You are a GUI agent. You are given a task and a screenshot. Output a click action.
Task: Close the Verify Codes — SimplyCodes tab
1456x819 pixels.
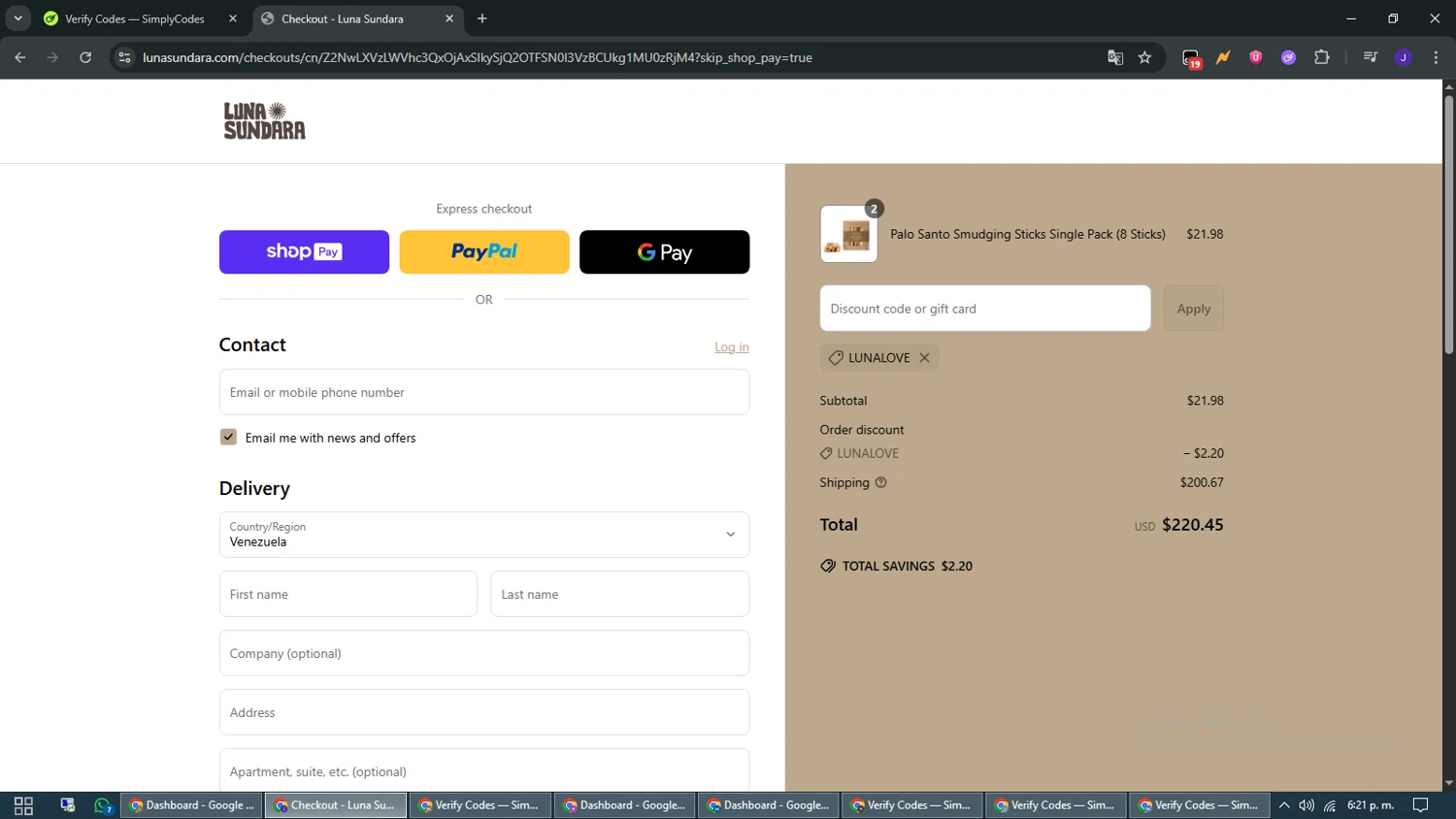click(x=233, y=18)
